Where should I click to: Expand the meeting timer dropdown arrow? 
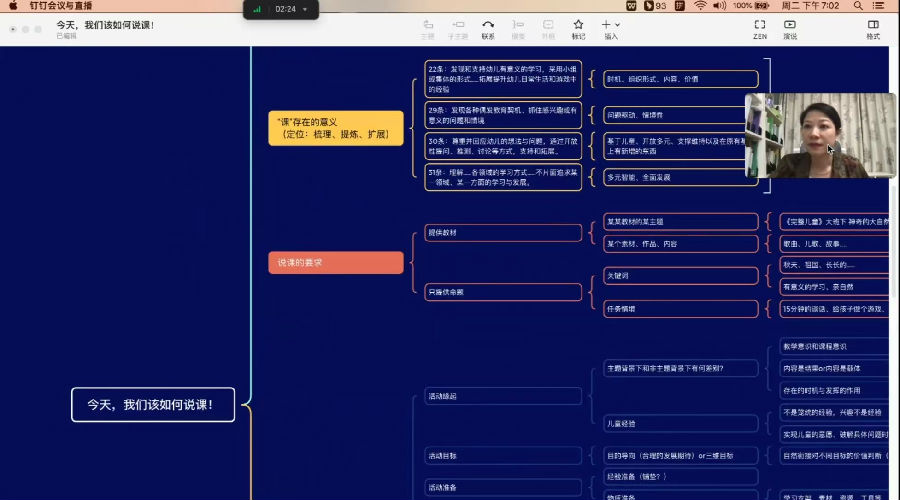coord(304,9)
